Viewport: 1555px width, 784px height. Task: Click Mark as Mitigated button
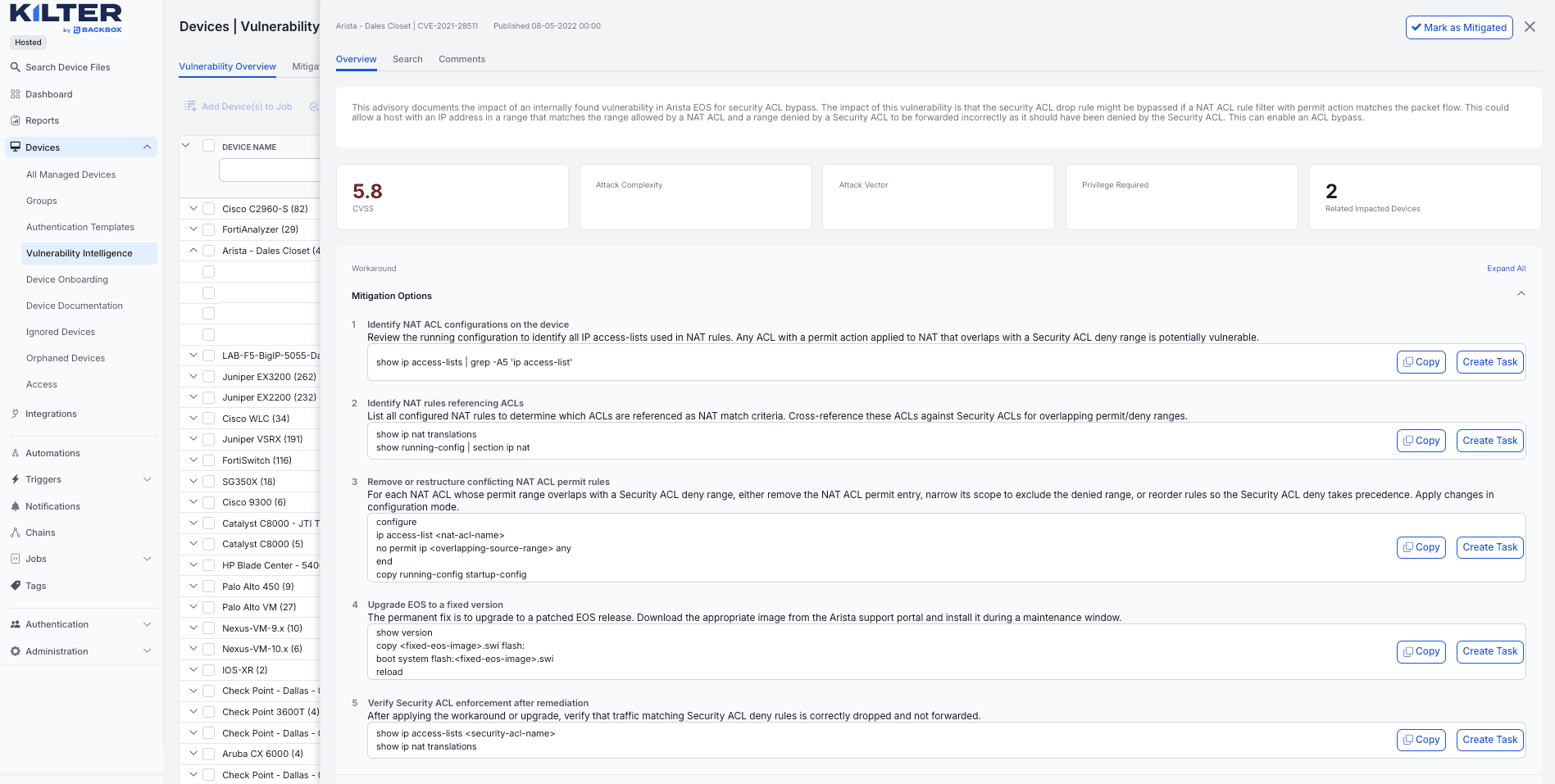[1459, 27]
